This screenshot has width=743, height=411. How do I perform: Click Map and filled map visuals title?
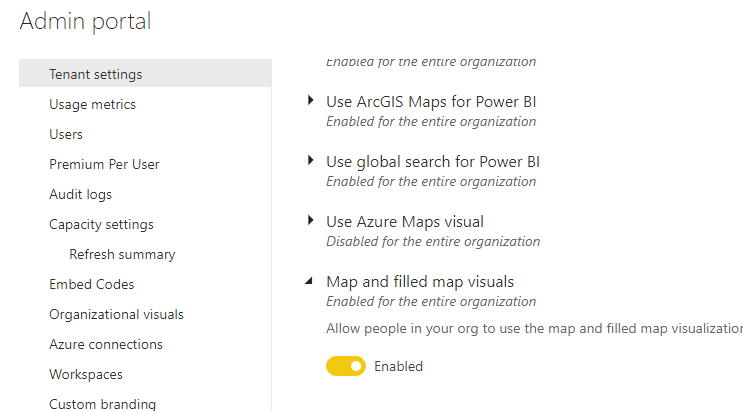(x=420, y=282)
